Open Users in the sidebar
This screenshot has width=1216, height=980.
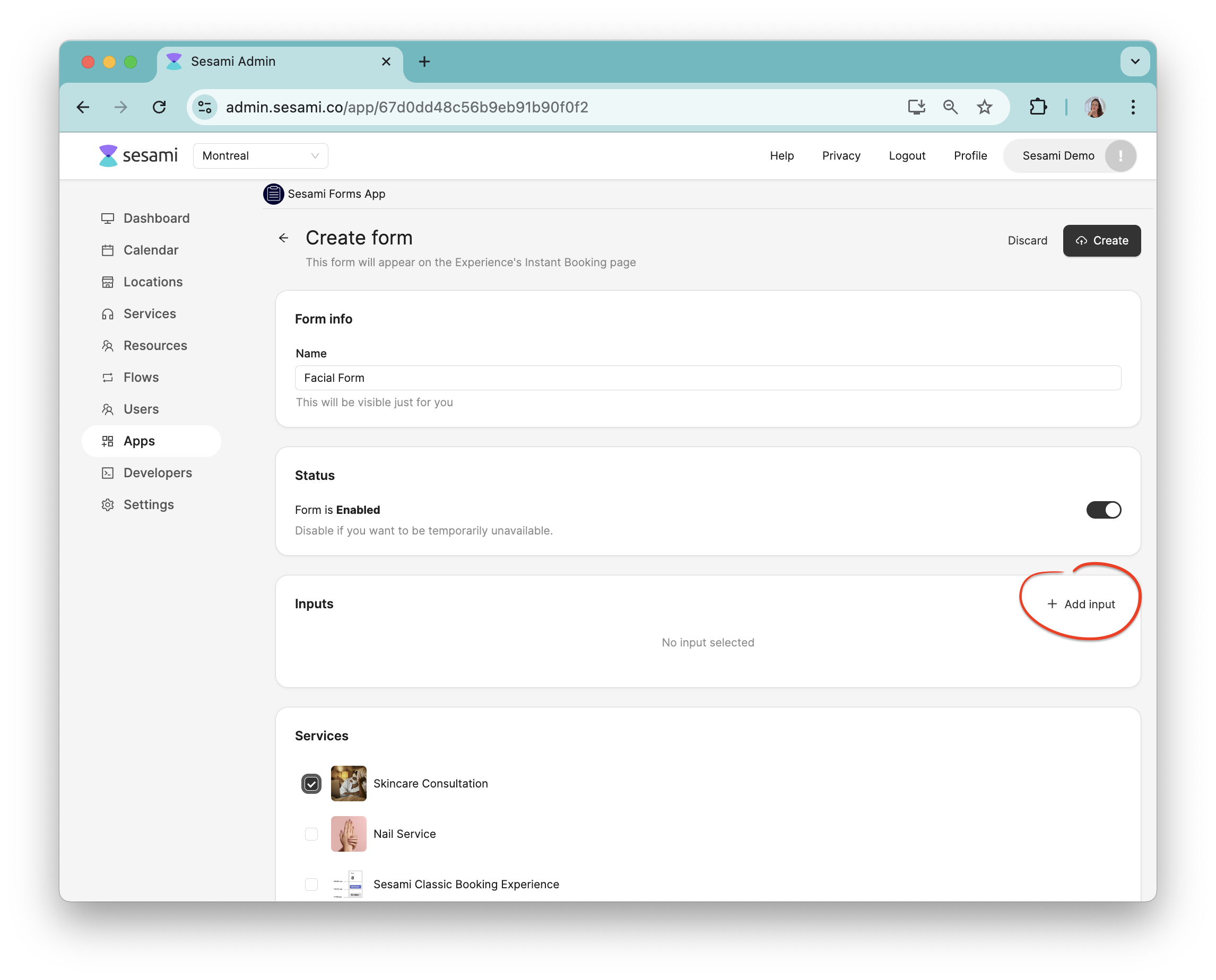(x=151, y=409)
